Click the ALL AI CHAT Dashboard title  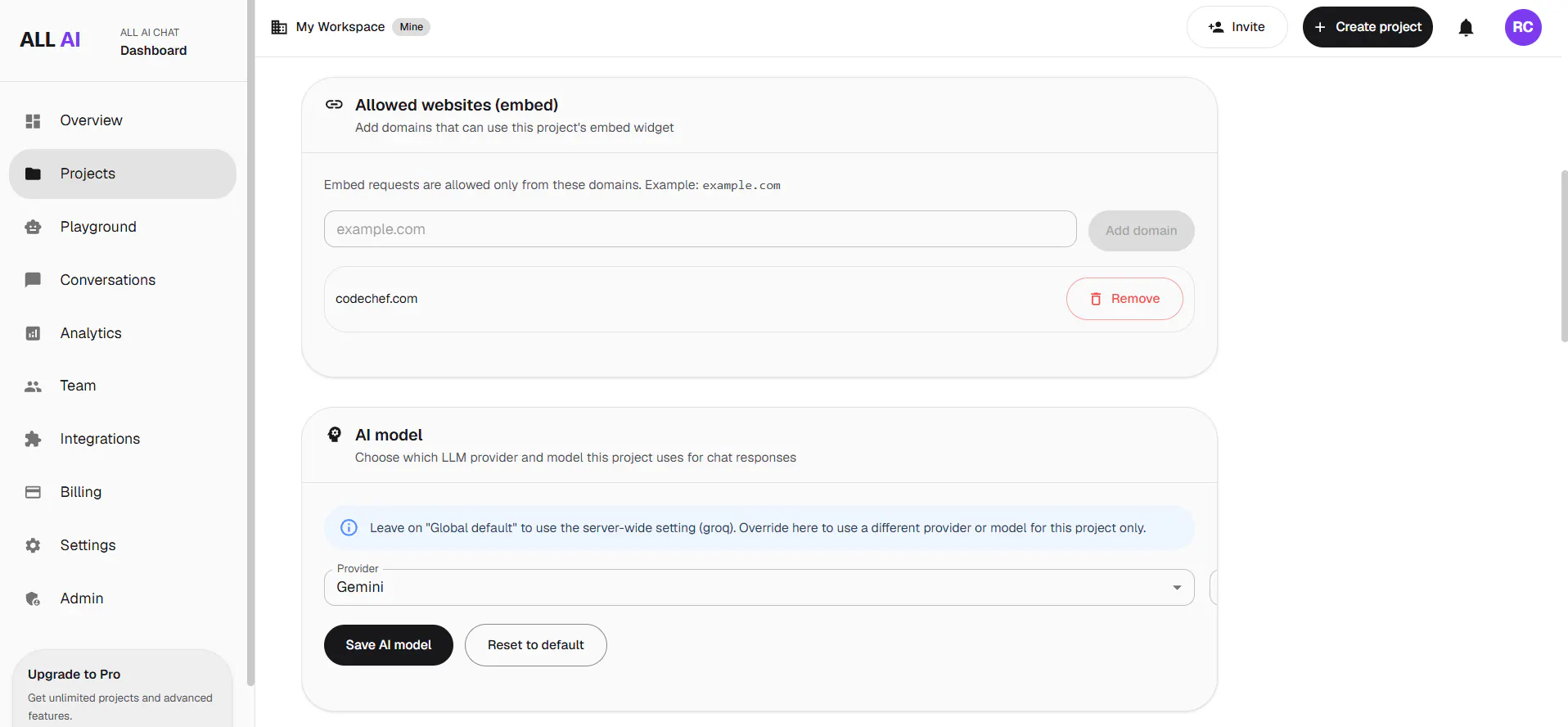153,42
